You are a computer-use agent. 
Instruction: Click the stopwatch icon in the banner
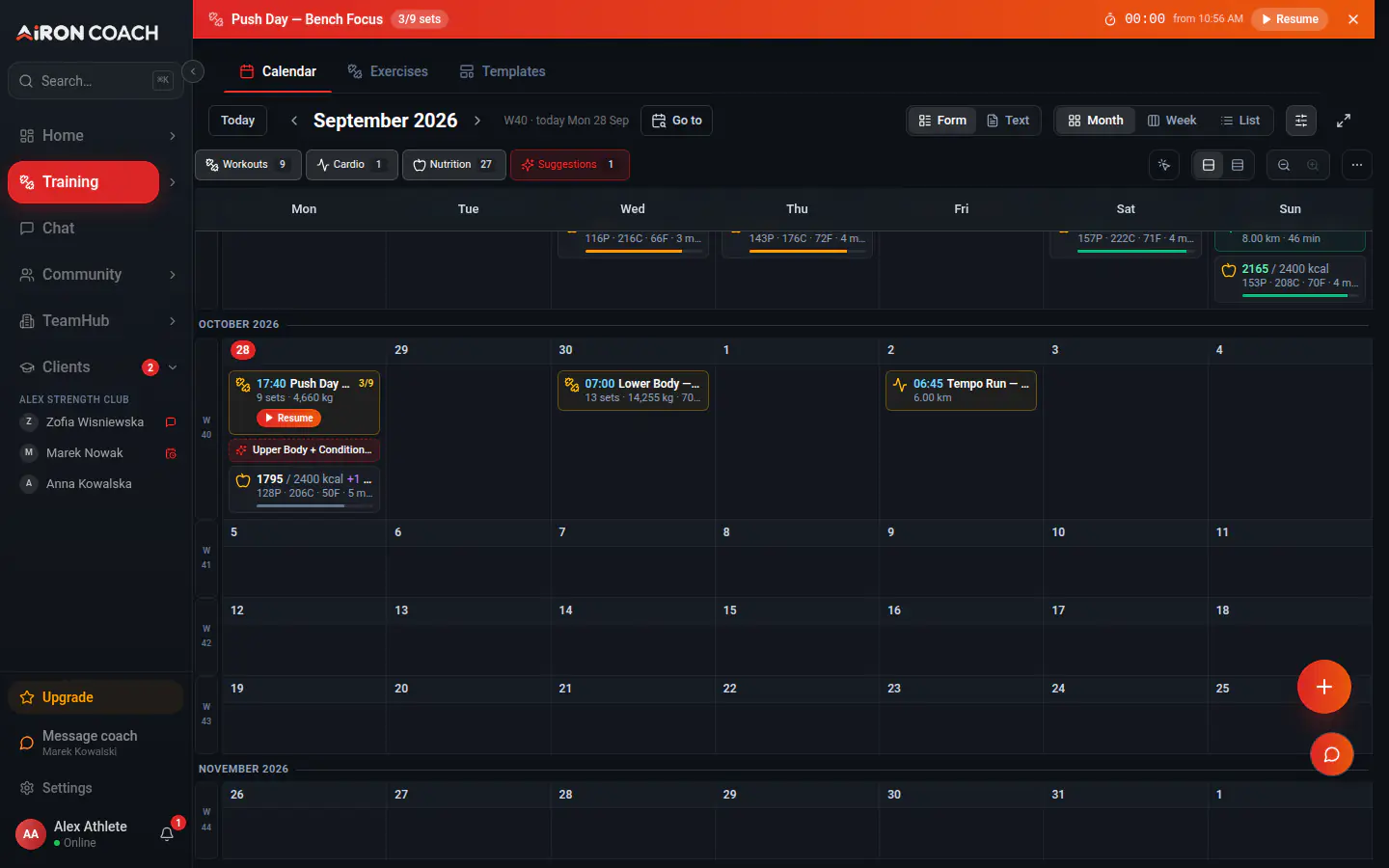(1110, 19)
